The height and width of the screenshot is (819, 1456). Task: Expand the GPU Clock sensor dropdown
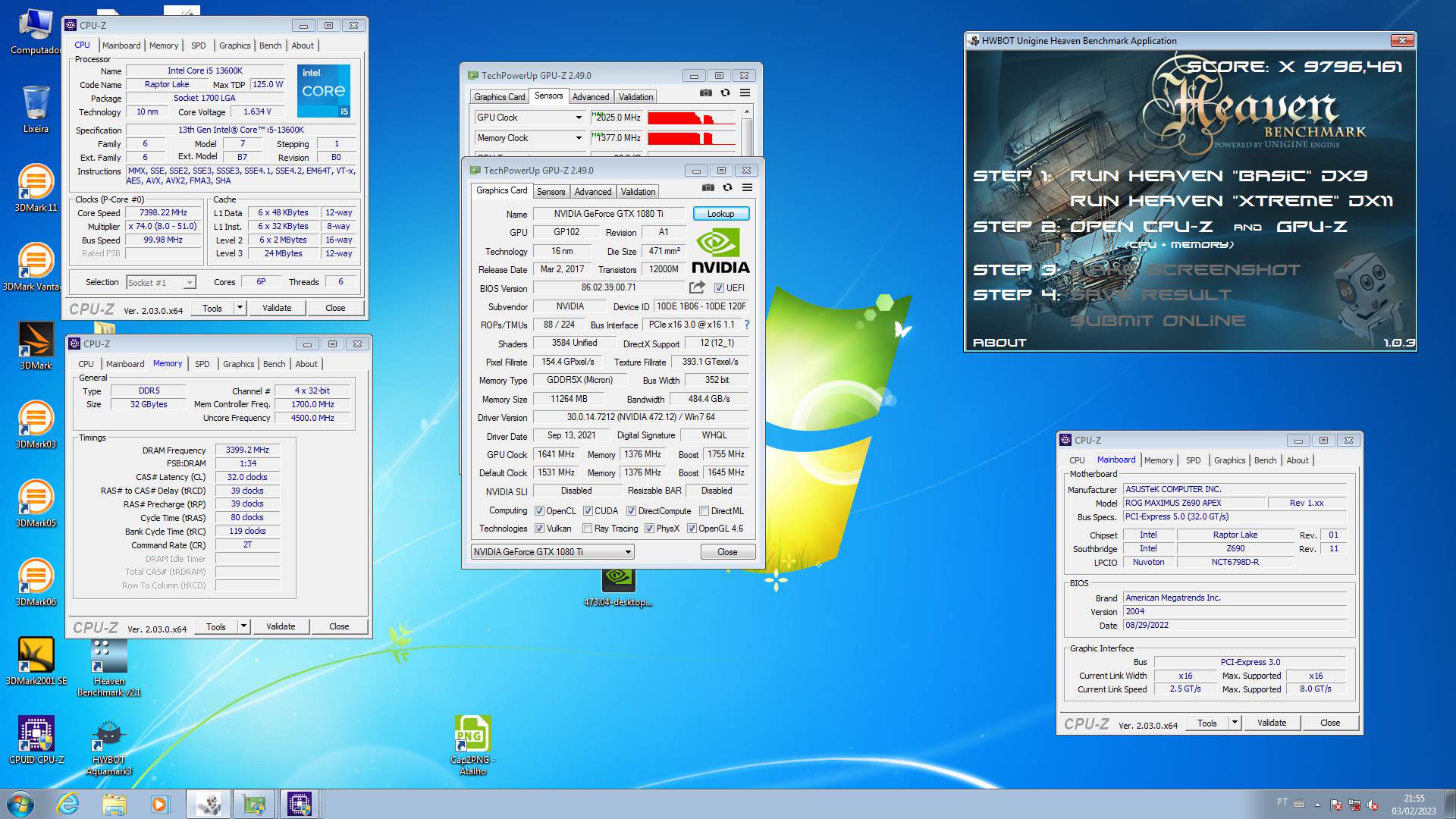[x=579, y=118]
